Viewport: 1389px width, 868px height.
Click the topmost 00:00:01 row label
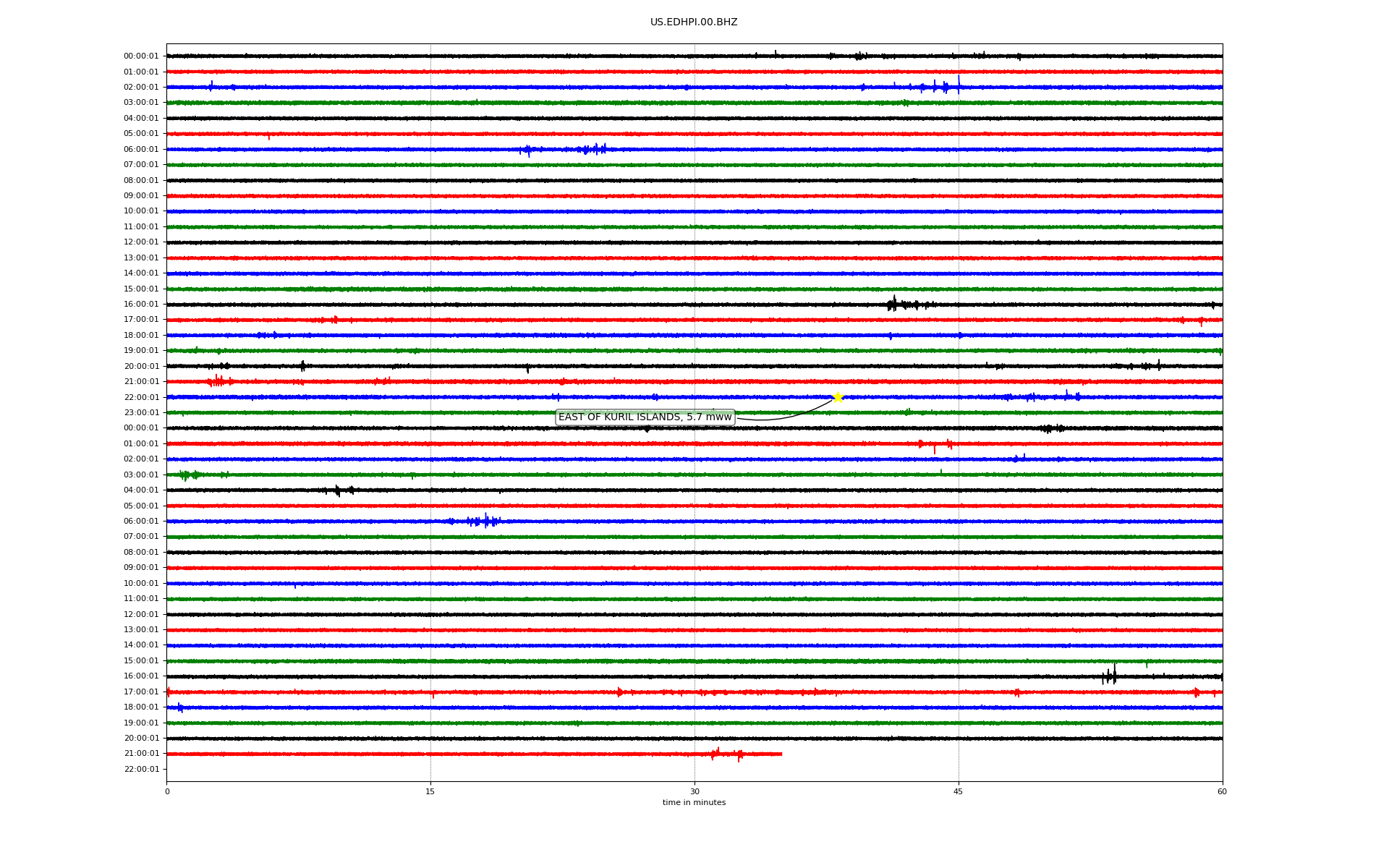140,56
